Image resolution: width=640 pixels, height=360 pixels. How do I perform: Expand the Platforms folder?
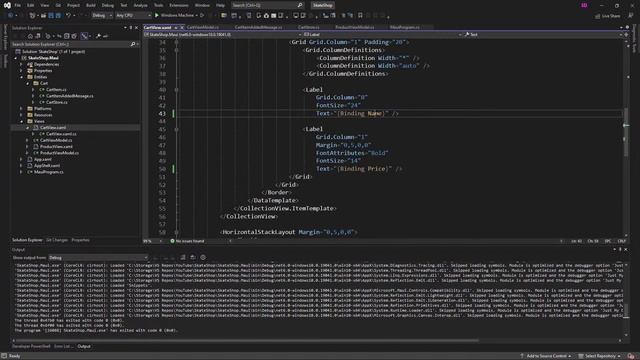(21, 109)
